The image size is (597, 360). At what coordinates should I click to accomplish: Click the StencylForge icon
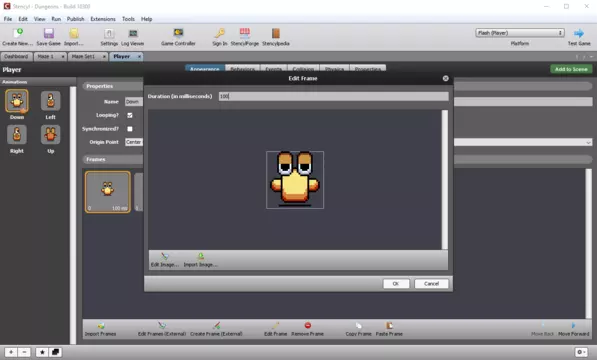point(245,33)
